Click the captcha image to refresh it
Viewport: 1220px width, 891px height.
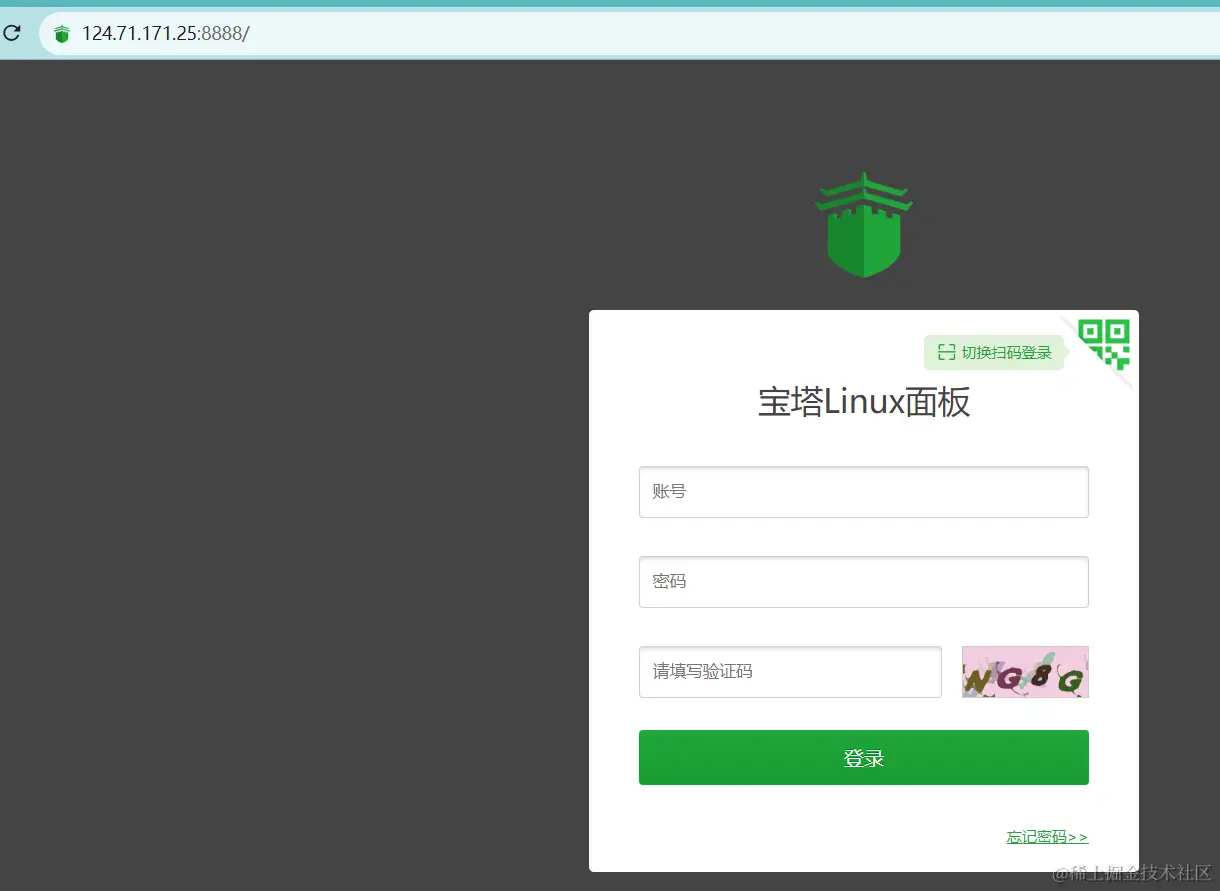(1024, 671)
